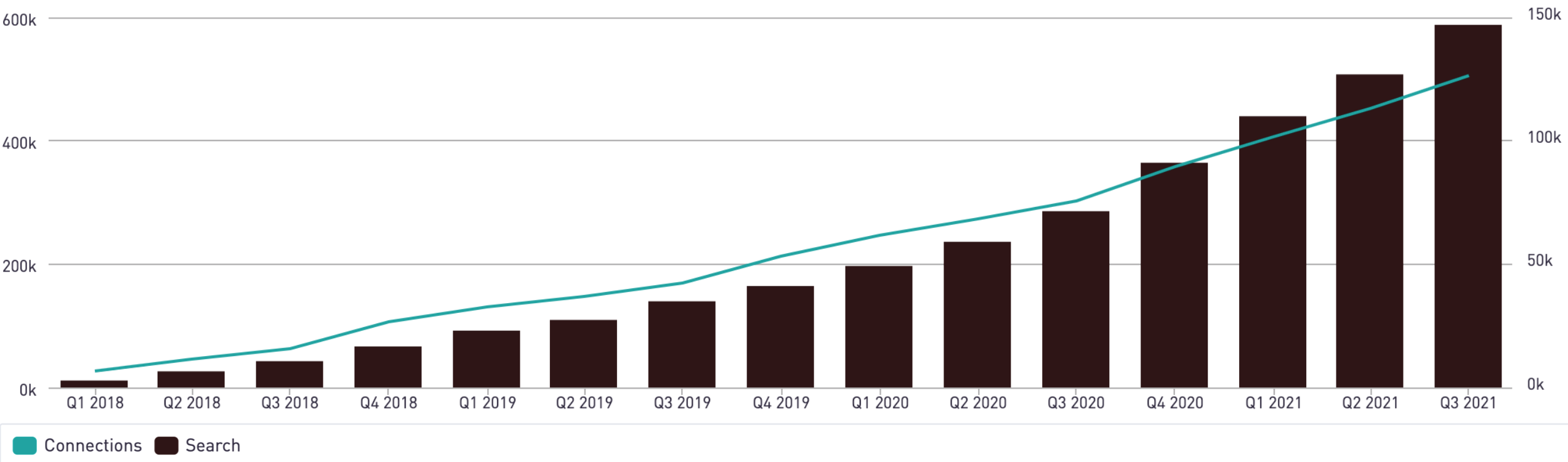The image size is (1568, 462).
Task: Click the 100k right axis label
Action: (1544, 137)
